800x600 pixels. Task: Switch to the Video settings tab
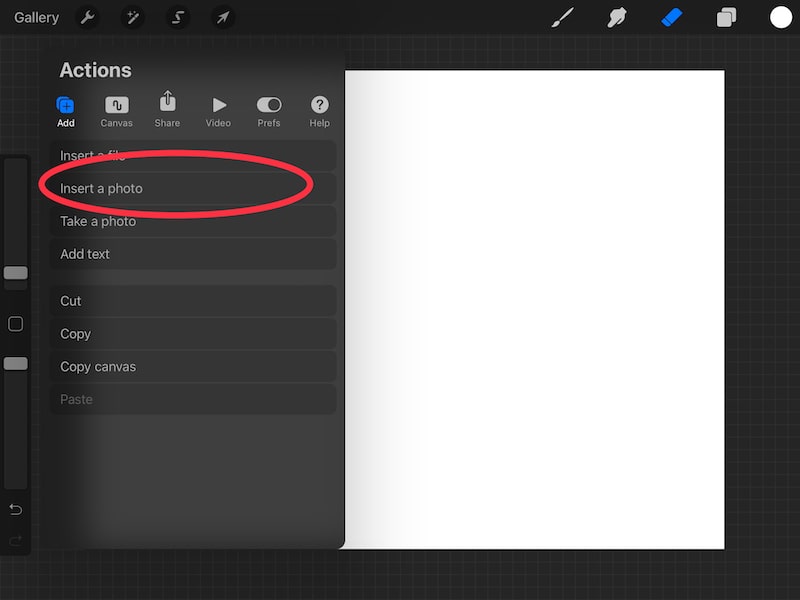click(x=219, y=110)
